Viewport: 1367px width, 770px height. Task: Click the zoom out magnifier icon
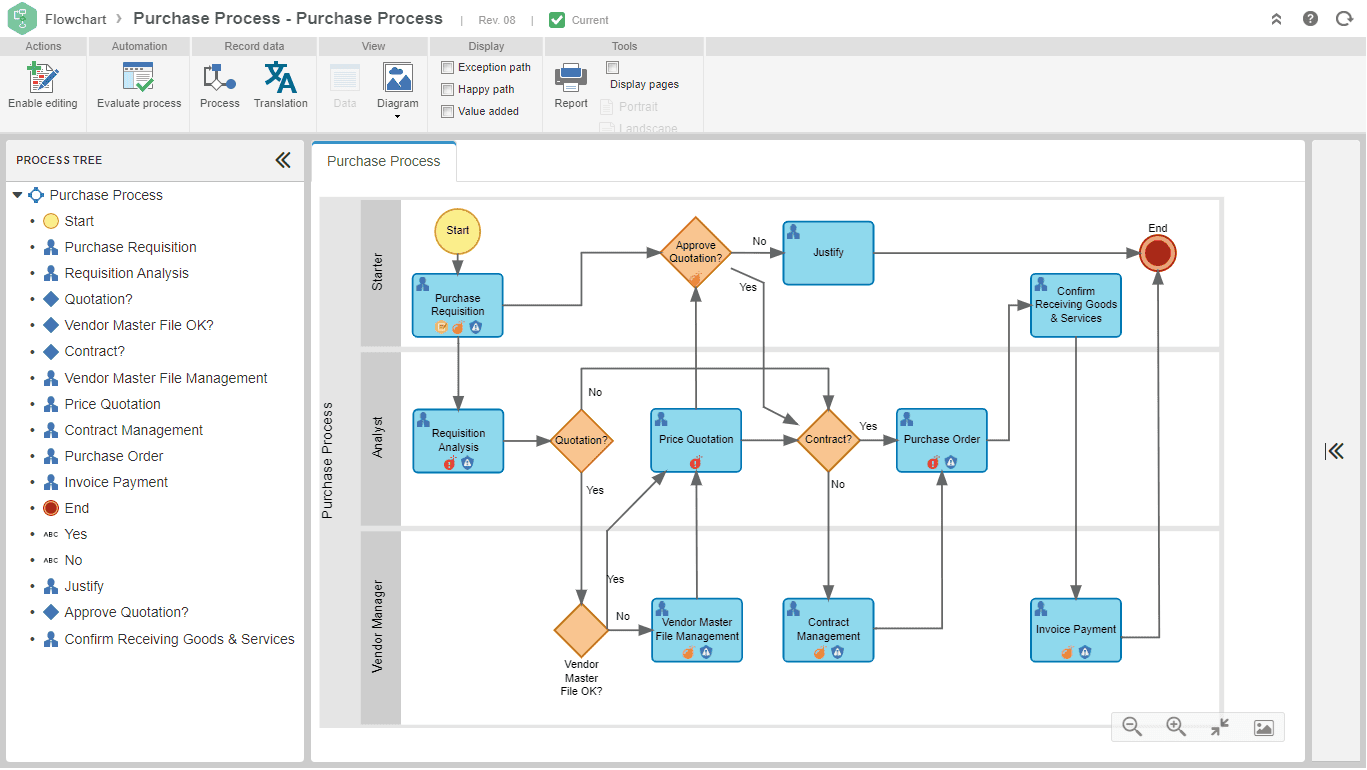tap(1132, 727)
